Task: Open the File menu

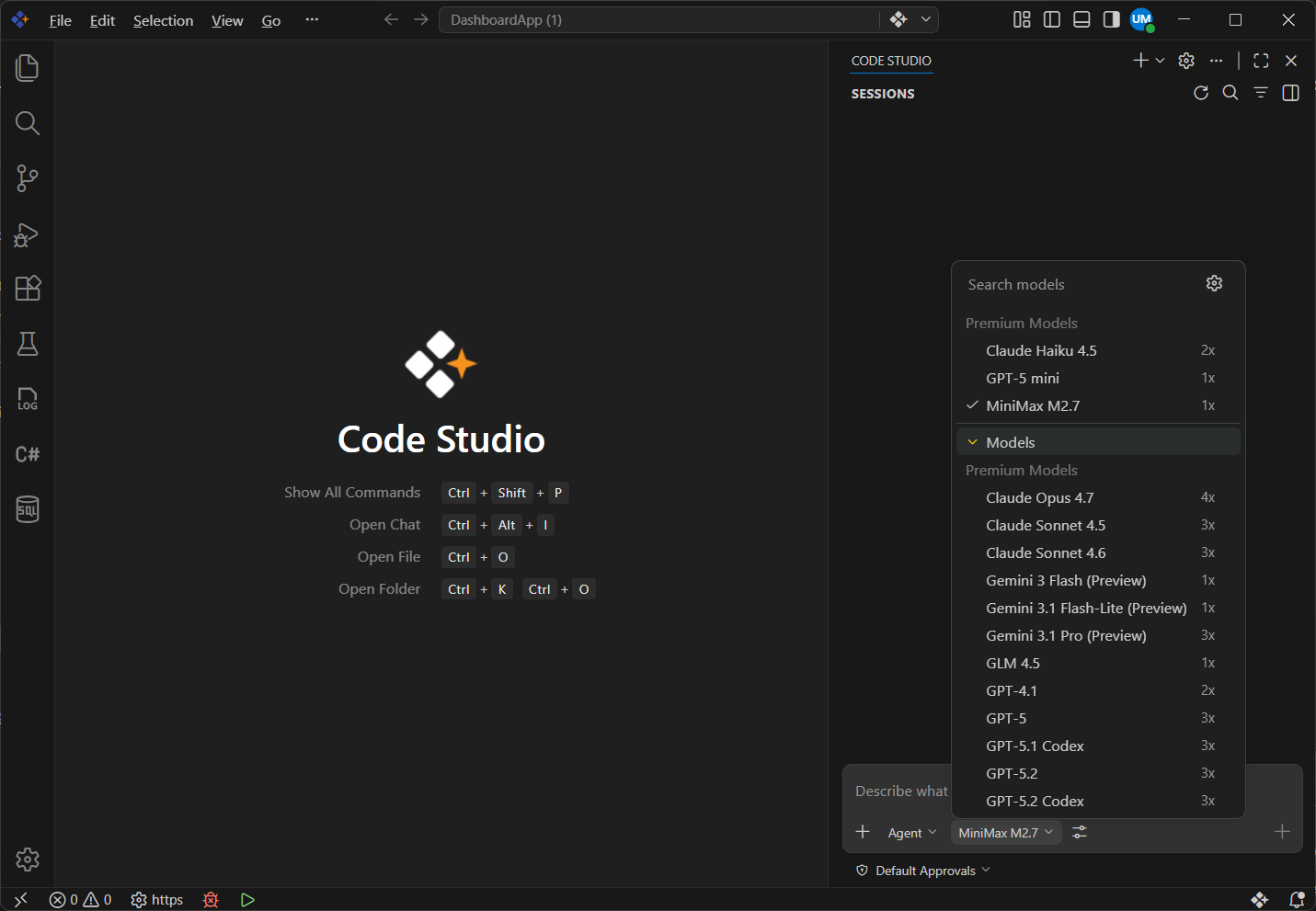Action: pos(60,20)
